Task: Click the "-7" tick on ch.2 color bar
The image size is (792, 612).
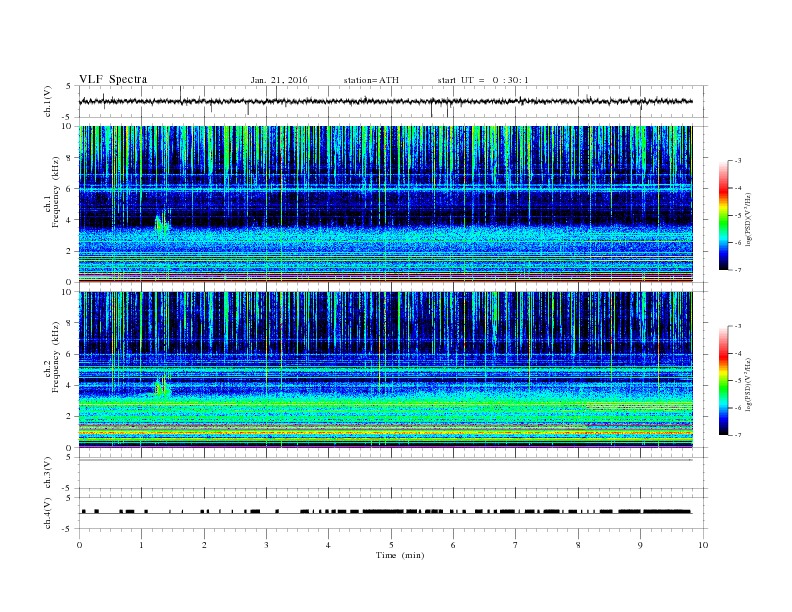Action: click(x=738, y=435)
